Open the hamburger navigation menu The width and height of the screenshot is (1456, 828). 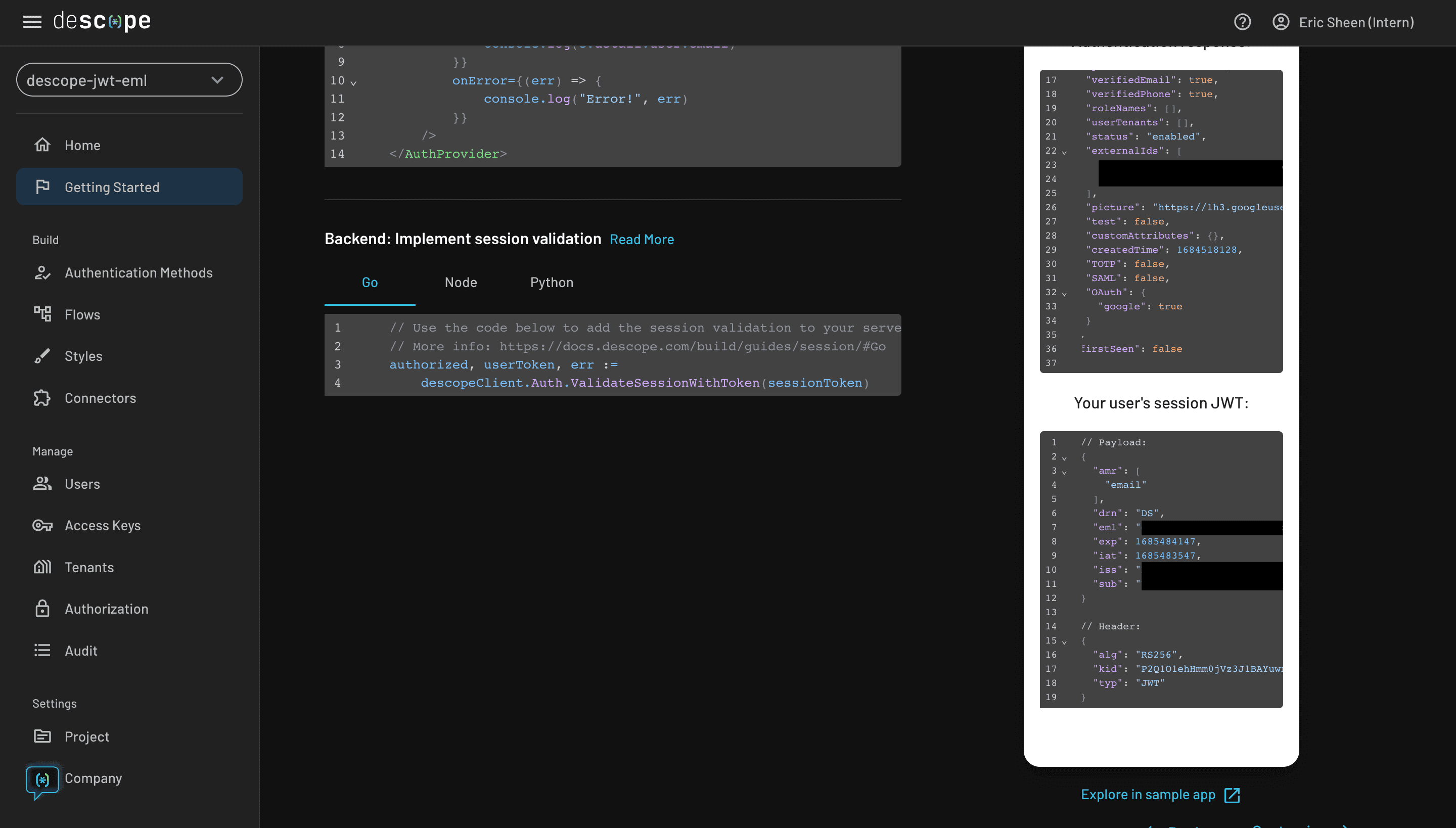click(32, 21)
